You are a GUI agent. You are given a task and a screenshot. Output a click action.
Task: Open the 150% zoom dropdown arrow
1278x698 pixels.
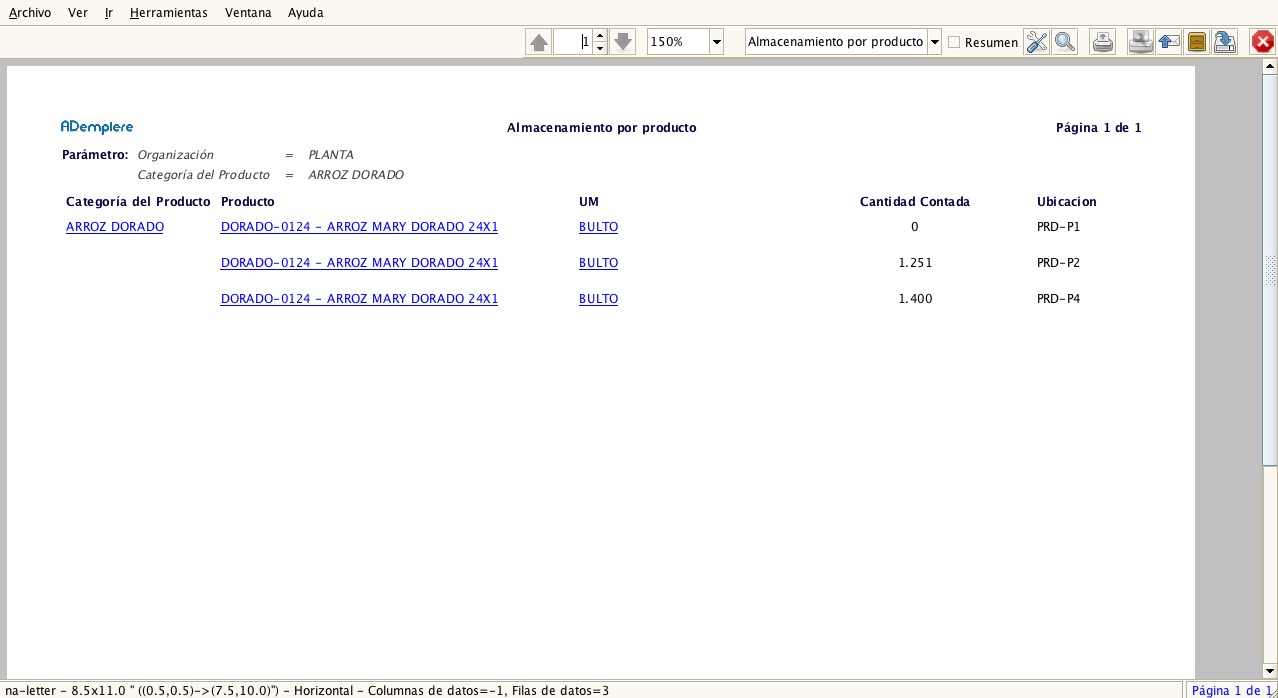coord(716,42)
